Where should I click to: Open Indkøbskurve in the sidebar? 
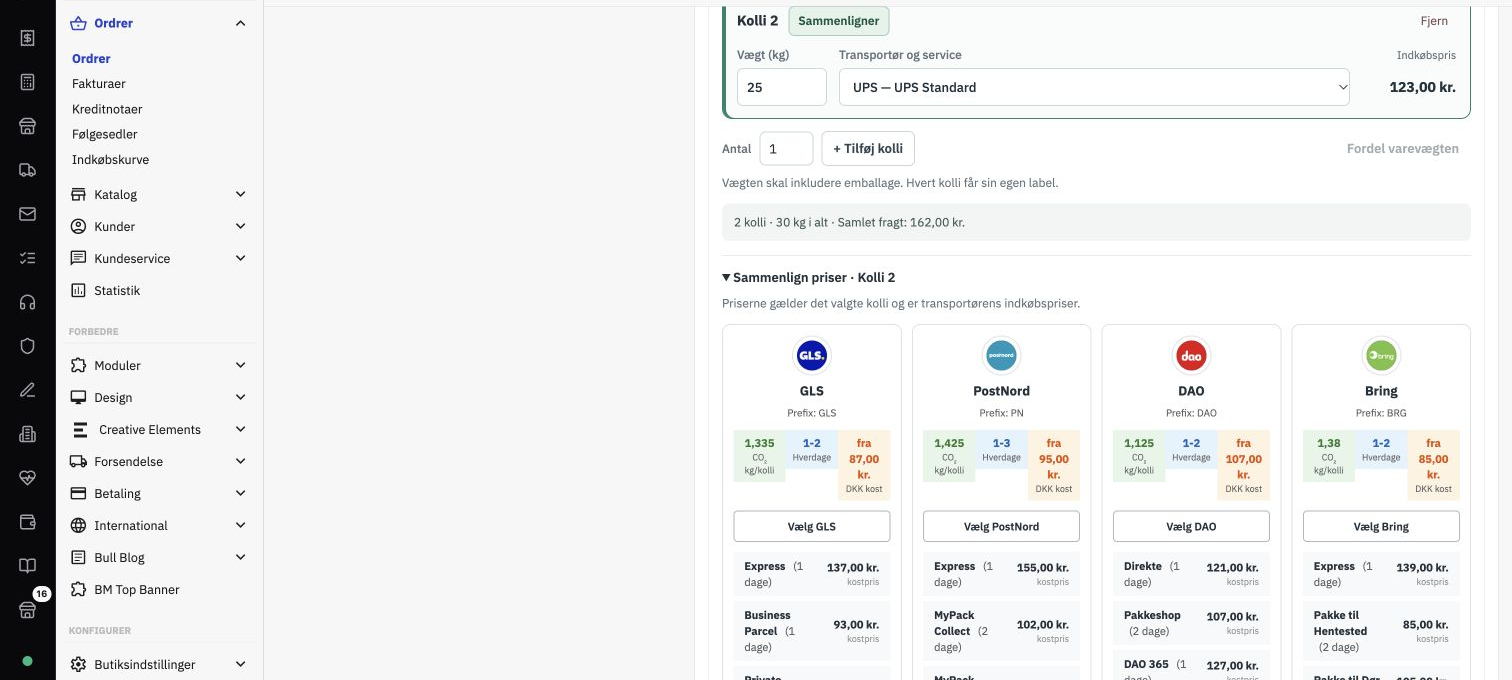coord(111,159)
